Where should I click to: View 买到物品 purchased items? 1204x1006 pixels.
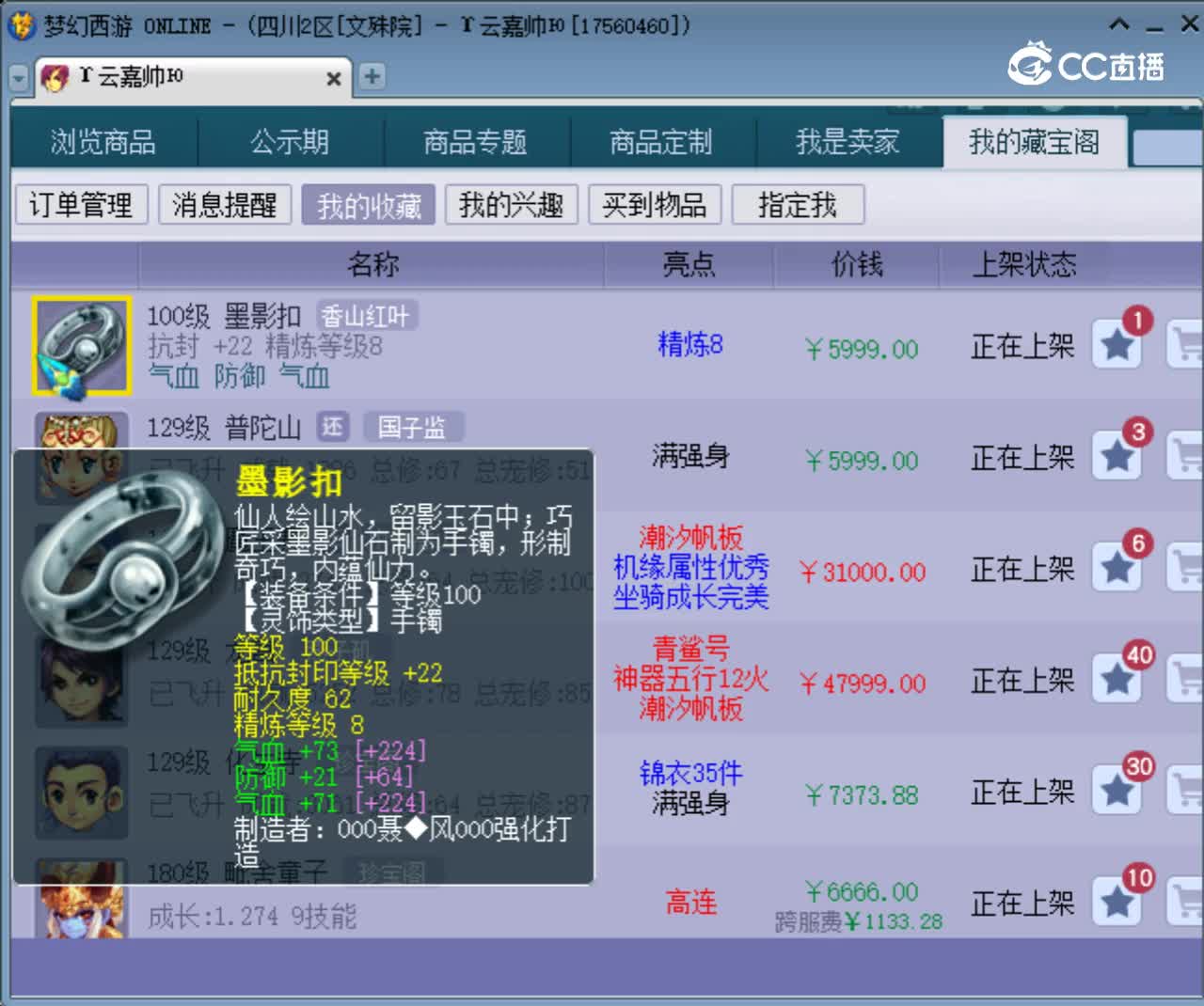(x=655, y=204)
